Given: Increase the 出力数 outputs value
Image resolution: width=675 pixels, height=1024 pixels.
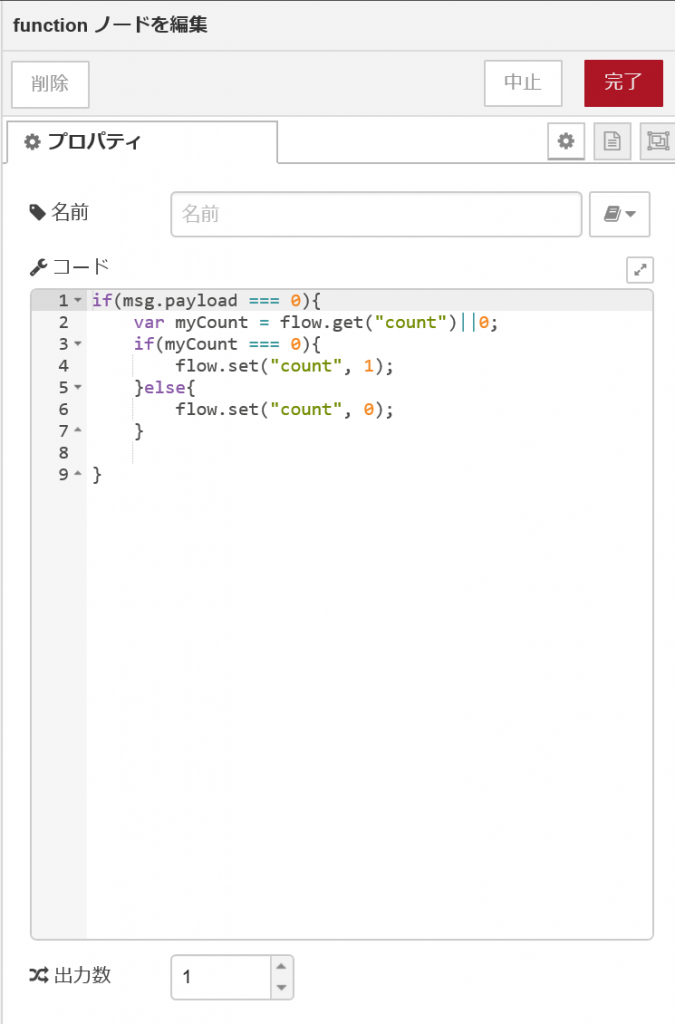Looking at the screenshot, I should coord(282,966).
